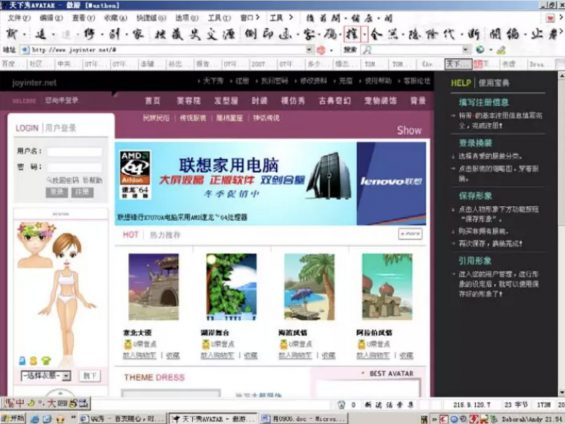This screenshot has width=565, height=424.
Task: Click the 中 input method indicator on the IME bar
Action: pyautogui.click(x=20, y=403)
